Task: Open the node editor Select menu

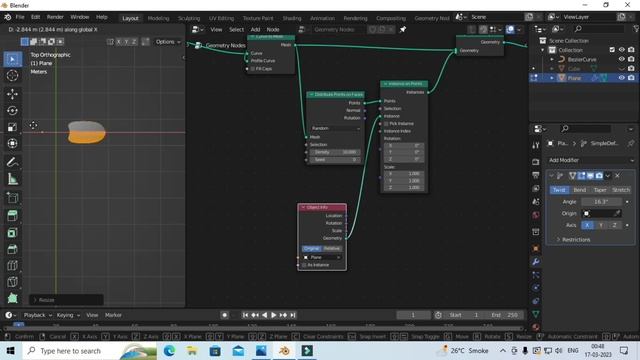Action: 236,29
